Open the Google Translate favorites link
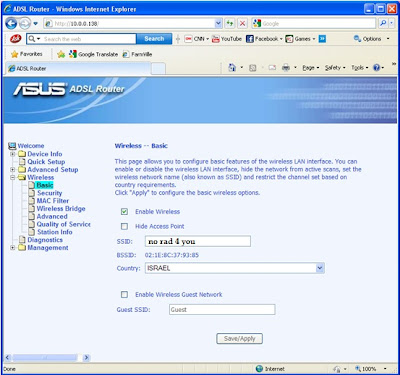Screen dimensions: 400x375 point(93,54)
